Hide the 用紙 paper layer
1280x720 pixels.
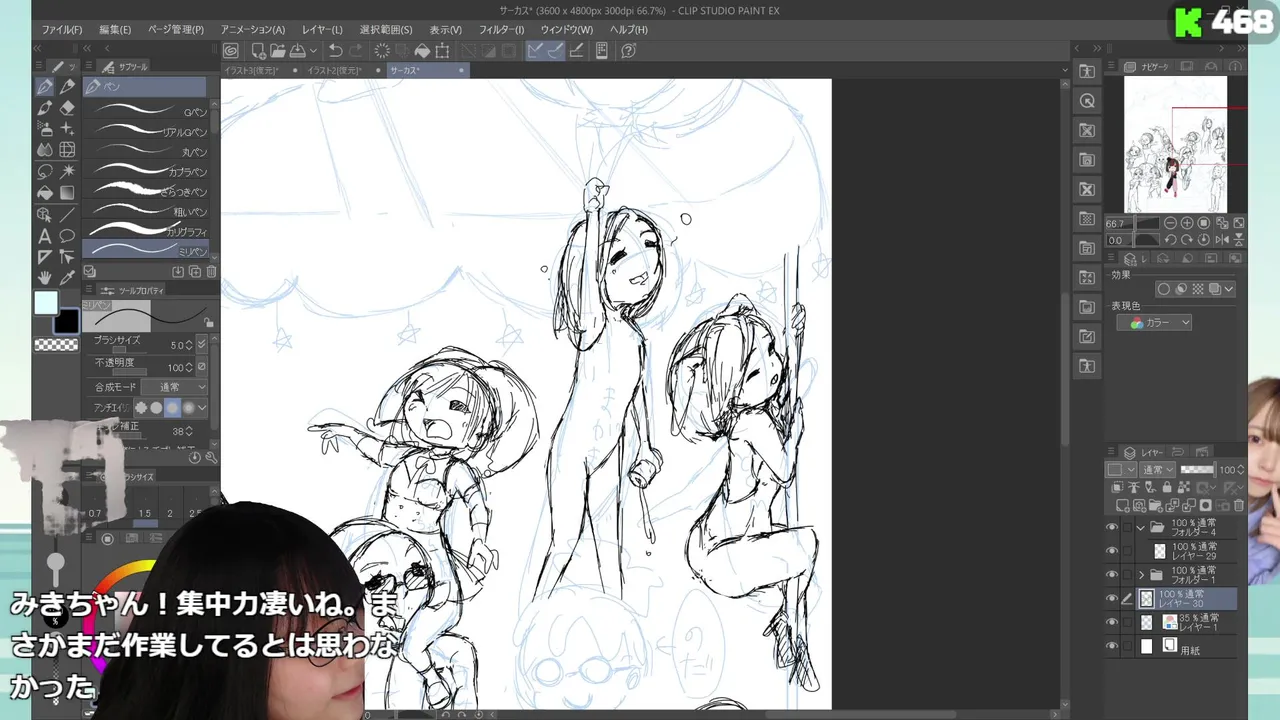click(1112, 647)
